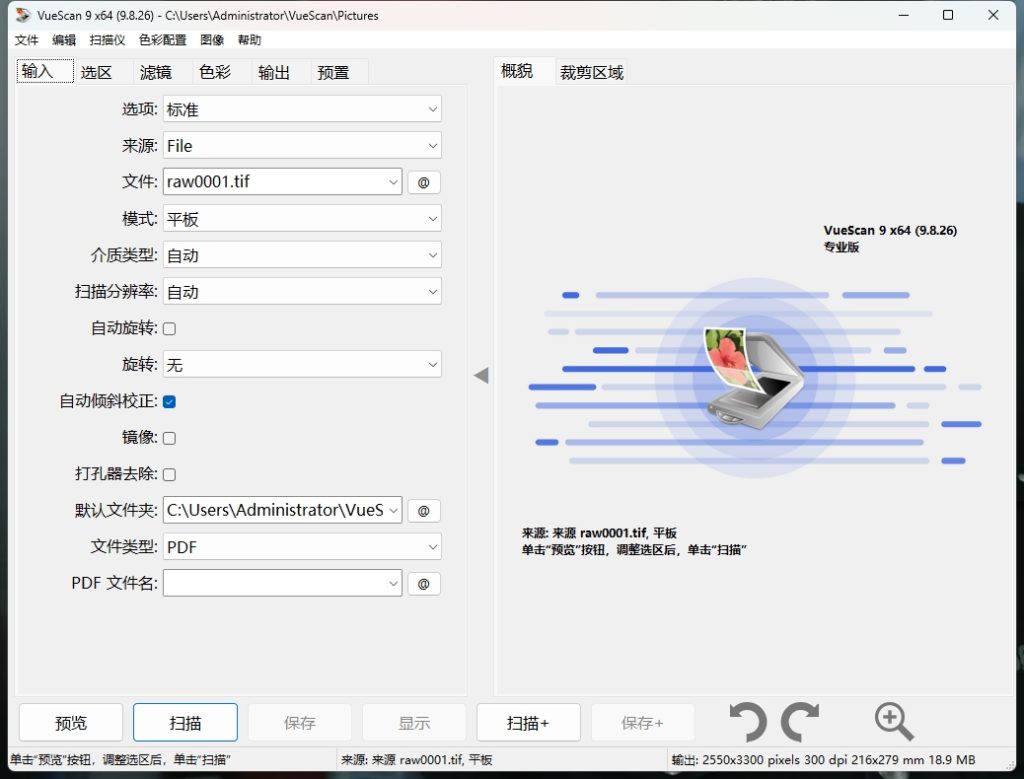The image size is (1024, 779).
Task: Open the 色彩配置 menu
Action: click(x=163, y=40)
